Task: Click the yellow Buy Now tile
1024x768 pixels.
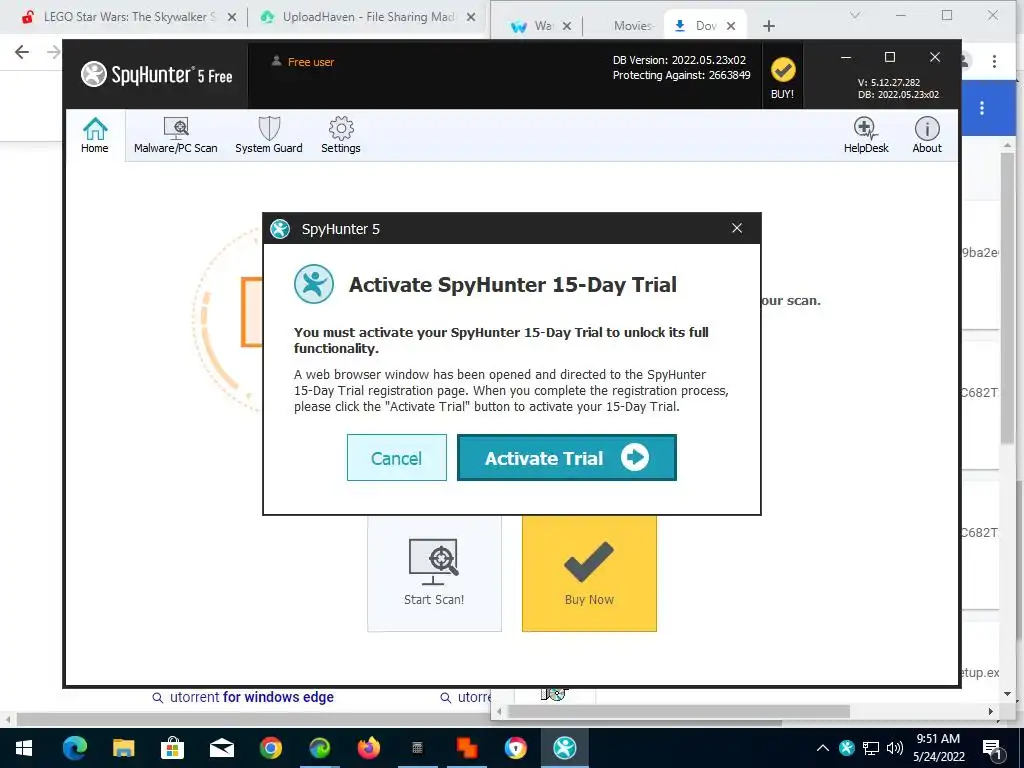Action: click(589, 573)
